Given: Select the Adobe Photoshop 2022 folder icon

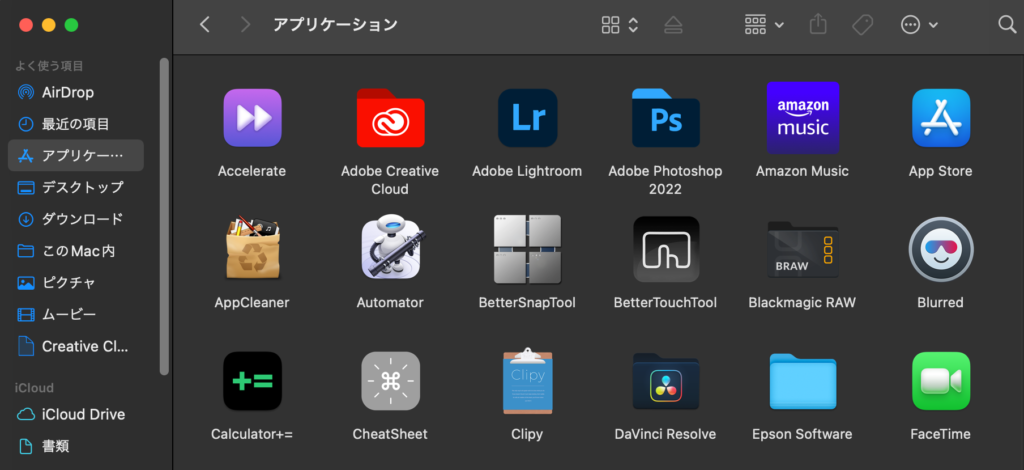Looking at the screenshot, I should pyautogui.click(x=665, y=118).
